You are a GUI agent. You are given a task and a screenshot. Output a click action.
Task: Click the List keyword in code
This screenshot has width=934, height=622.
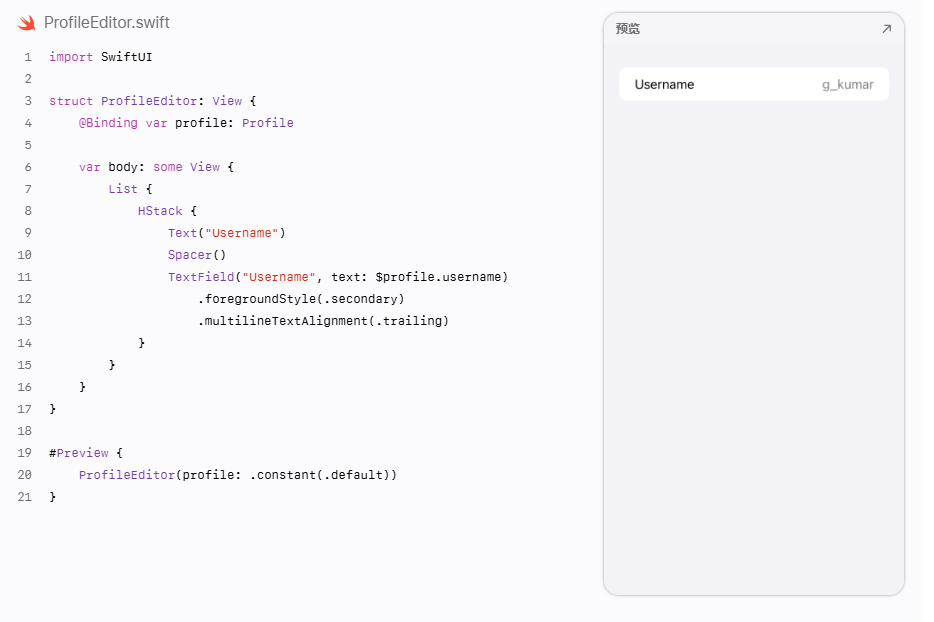click(123, 189)
